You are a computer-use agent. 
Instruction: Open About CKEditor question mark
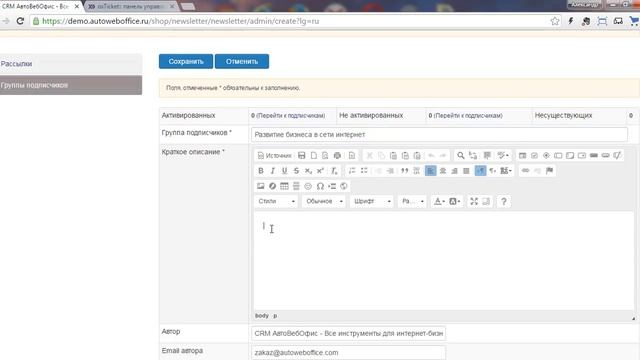coord(504,201)
